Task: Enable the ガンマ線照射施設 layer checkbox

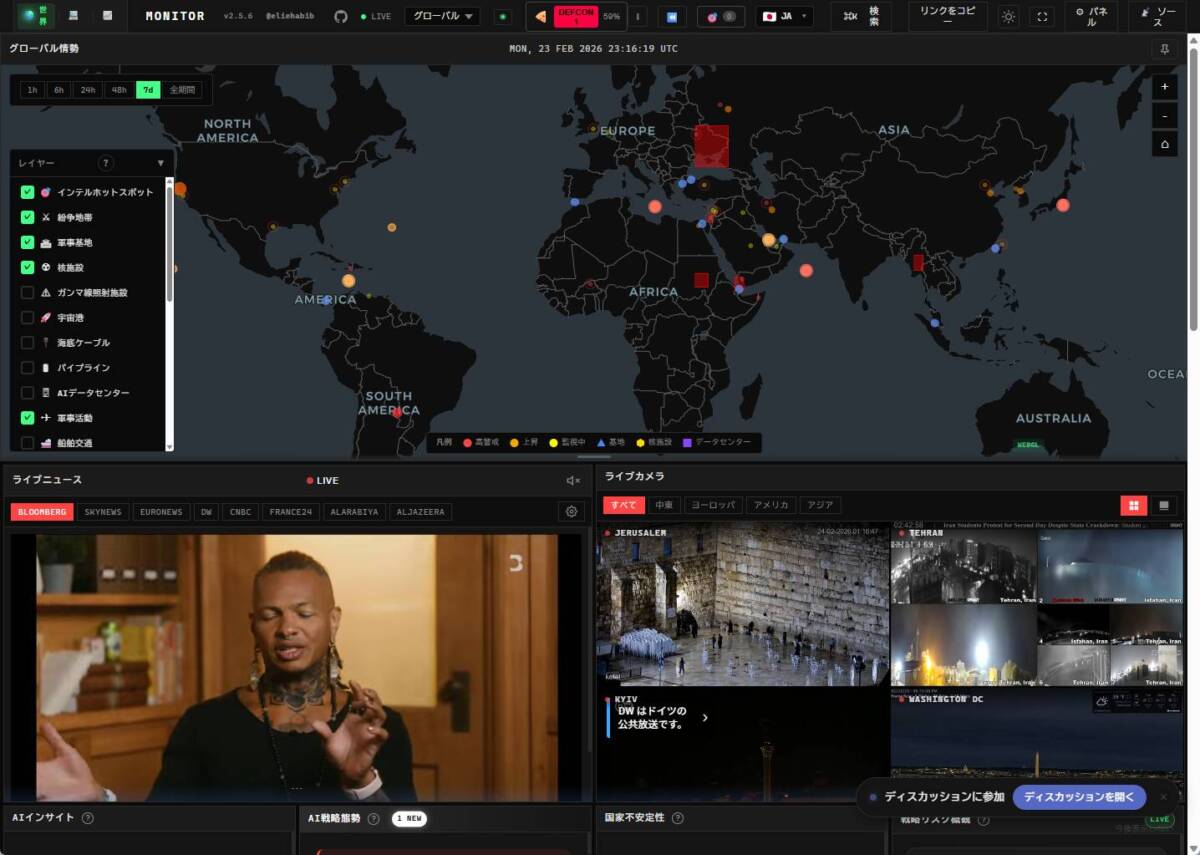Action: 27,292
